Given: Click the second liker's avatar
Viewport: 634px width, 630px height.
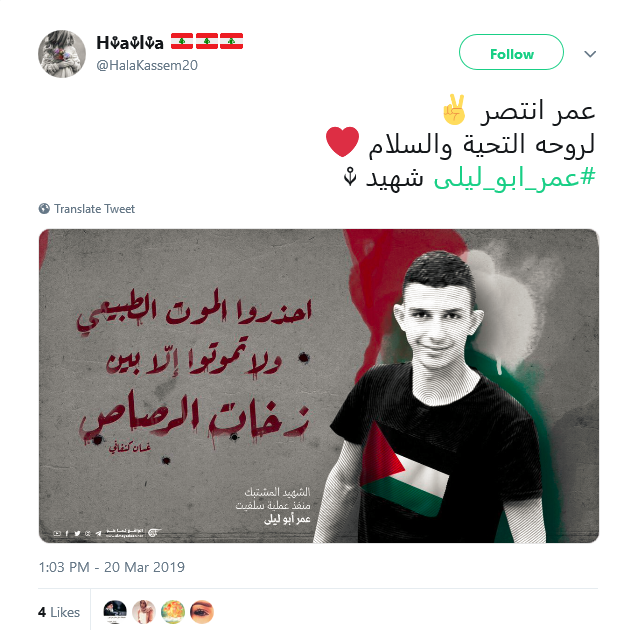Looking at the screenshot, I should tap(144, 612).
